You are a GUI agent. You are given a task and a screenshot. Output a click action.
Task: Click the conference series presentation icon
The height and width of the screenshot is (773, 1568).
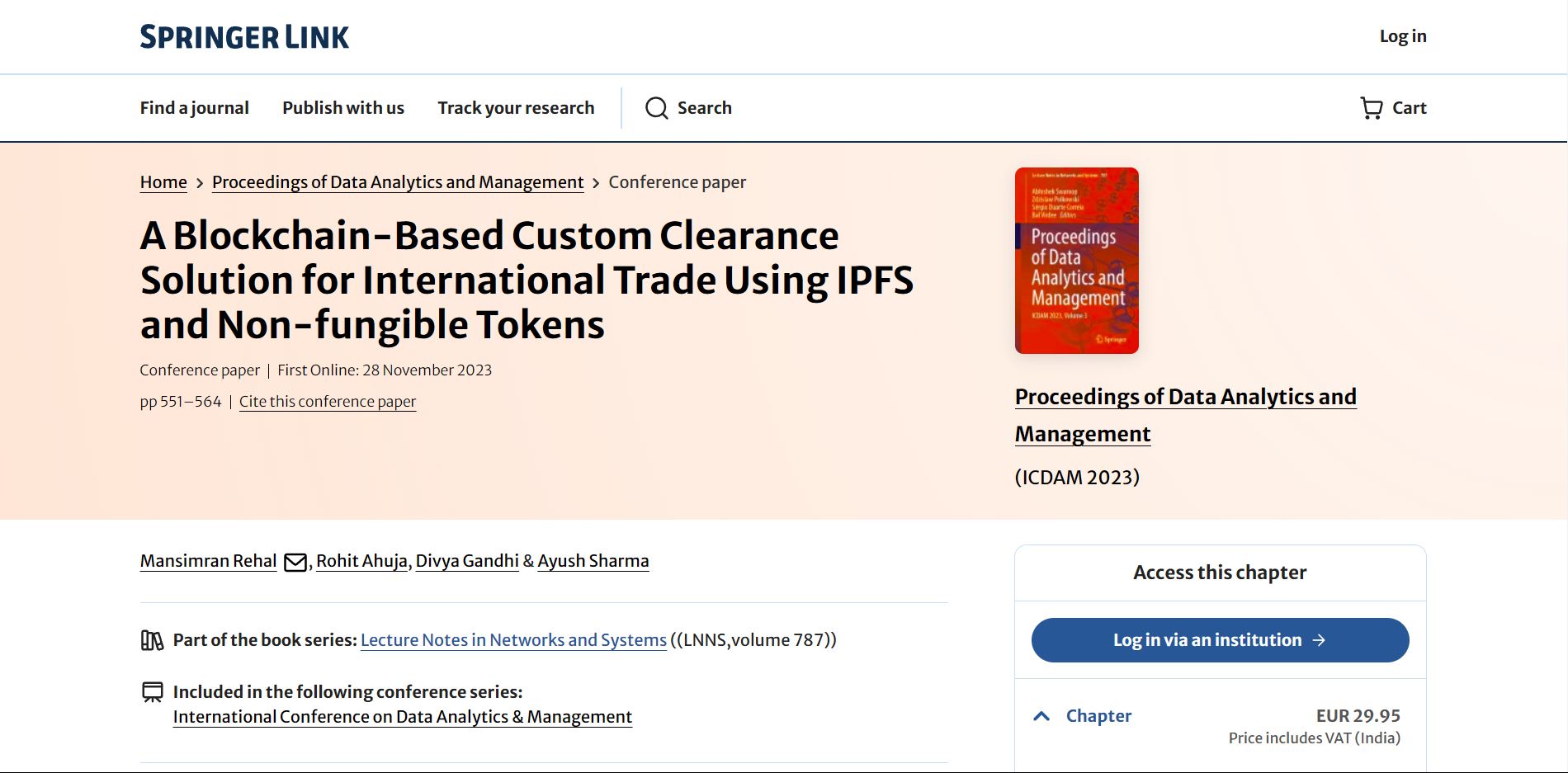[x=152, y=692]
